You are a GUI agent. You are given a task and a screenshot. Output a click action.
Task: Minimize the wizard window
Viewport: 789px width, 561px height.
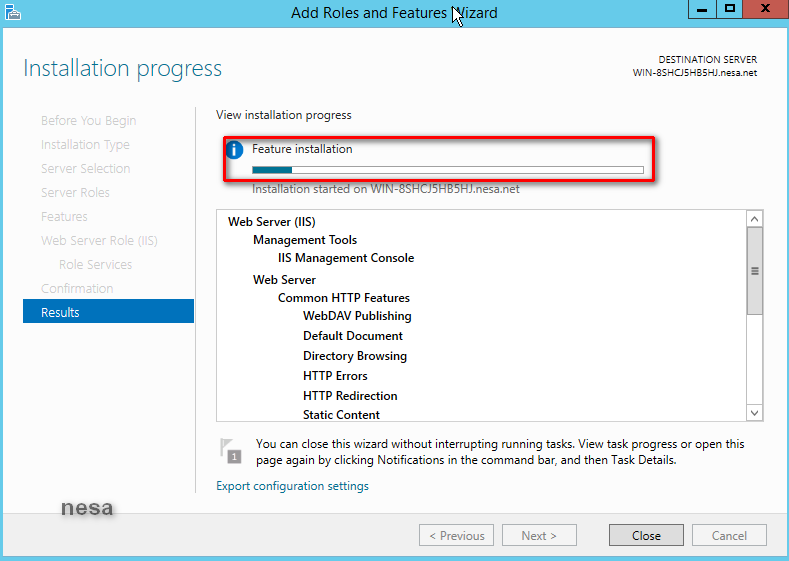click(702, 9)
